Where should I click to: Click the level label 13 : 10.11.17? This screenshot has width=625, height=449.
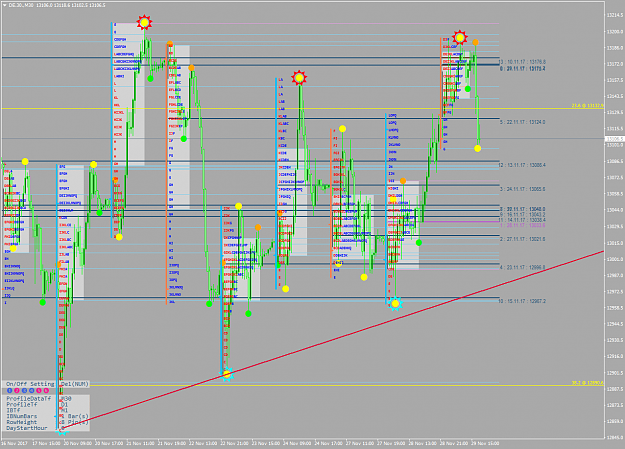(x=522, y=62)
